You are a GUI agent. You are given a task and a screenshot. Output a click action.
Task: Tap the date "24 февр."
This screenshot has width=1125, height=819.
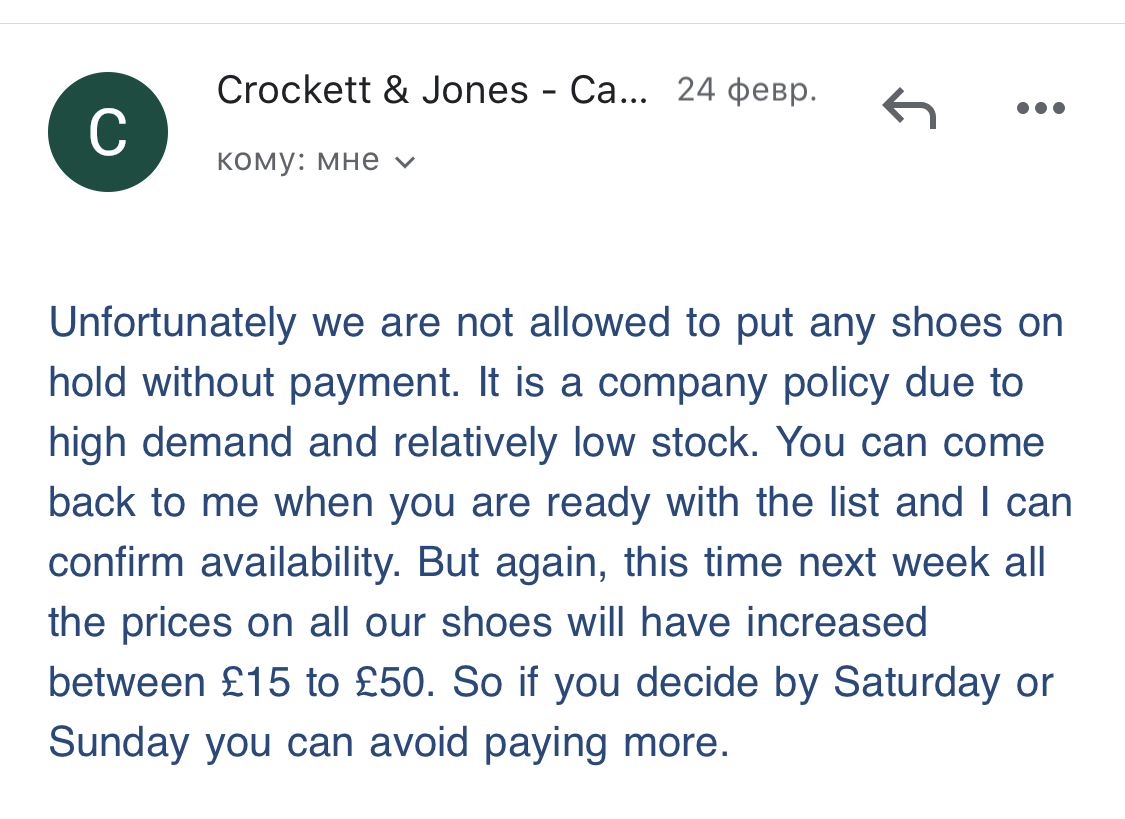(747, 91)
